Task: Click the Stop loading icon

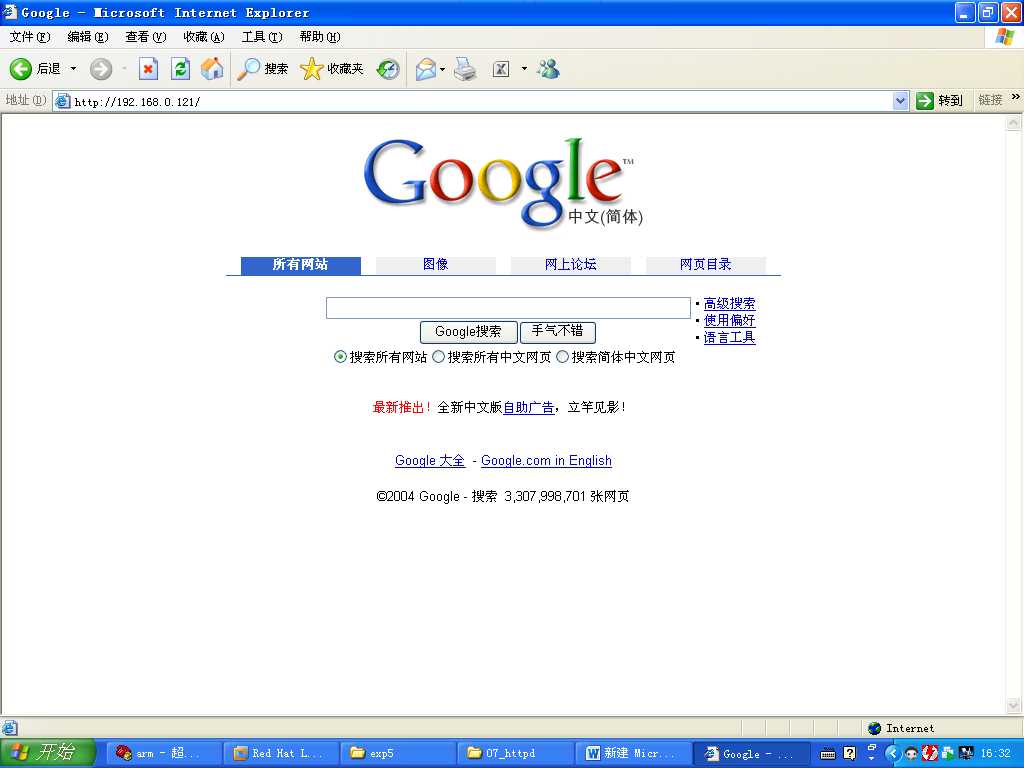Action: tap(149, 69)
